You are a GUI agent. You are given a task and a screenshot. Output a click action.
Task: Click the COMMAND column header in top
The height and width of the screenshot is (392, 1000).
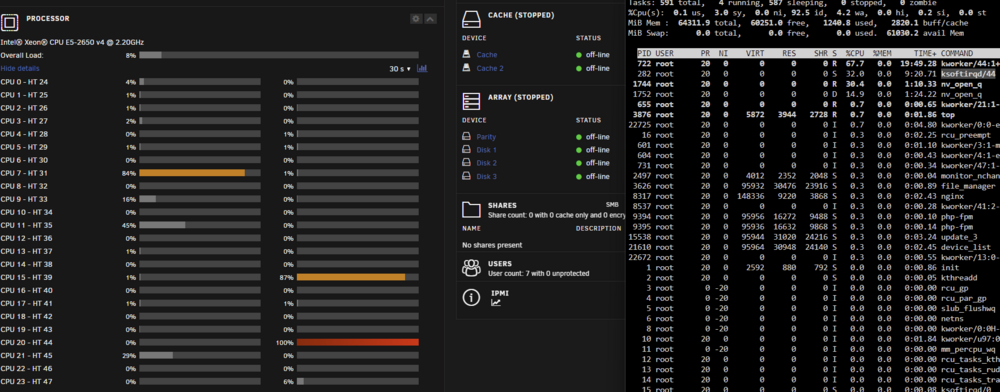[957, 54]
